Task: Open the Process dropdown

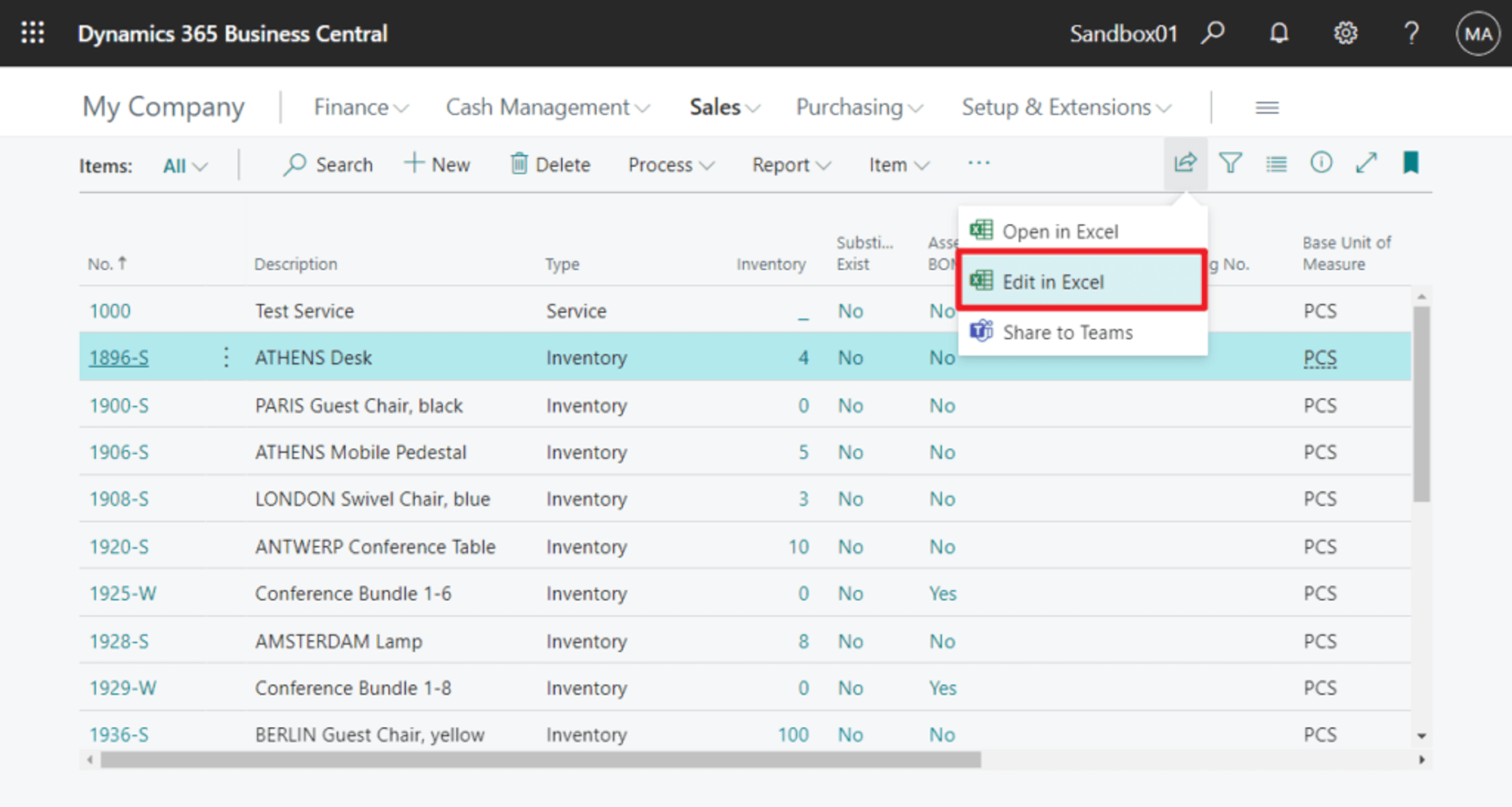Action: 670,165
